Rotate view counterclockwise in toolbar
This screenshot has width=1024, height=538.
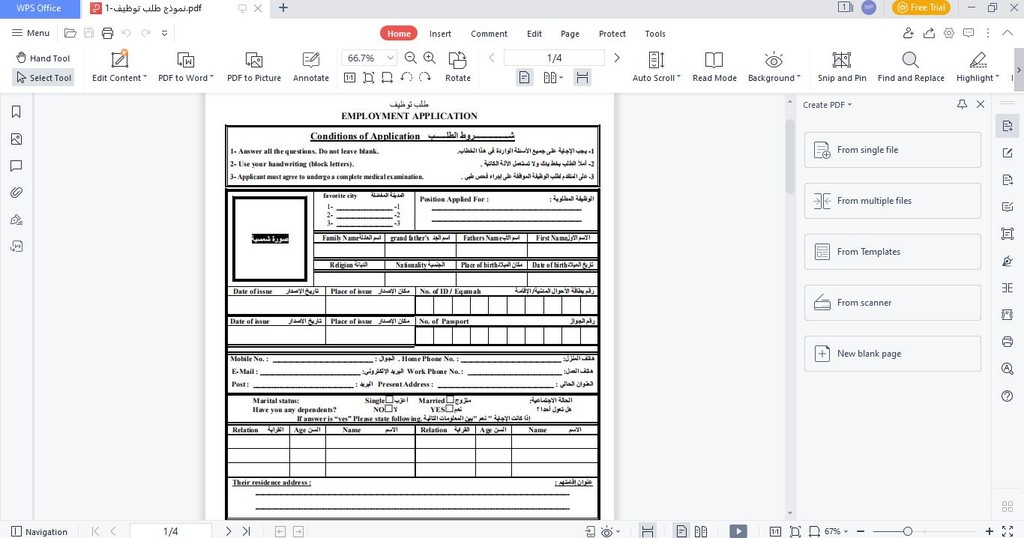pos(406,78)
